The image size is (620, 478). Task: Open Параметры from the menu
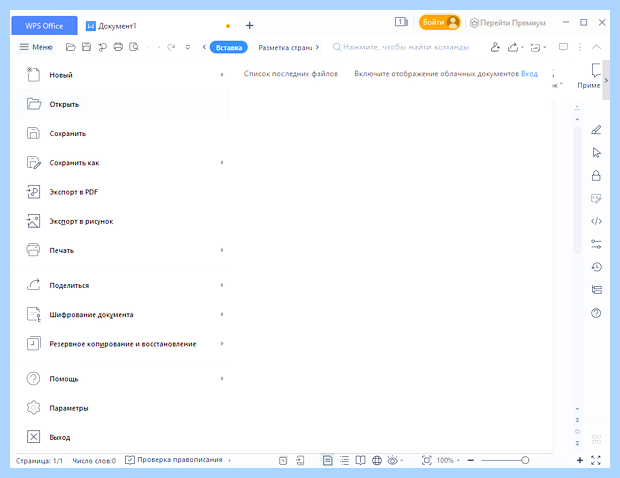pos(123,408)
